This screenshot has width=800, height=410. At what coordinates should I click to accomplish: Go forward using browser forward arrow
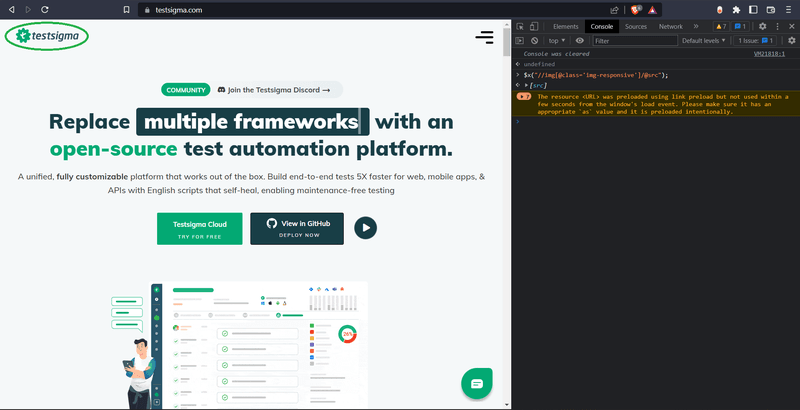(28, 10)
